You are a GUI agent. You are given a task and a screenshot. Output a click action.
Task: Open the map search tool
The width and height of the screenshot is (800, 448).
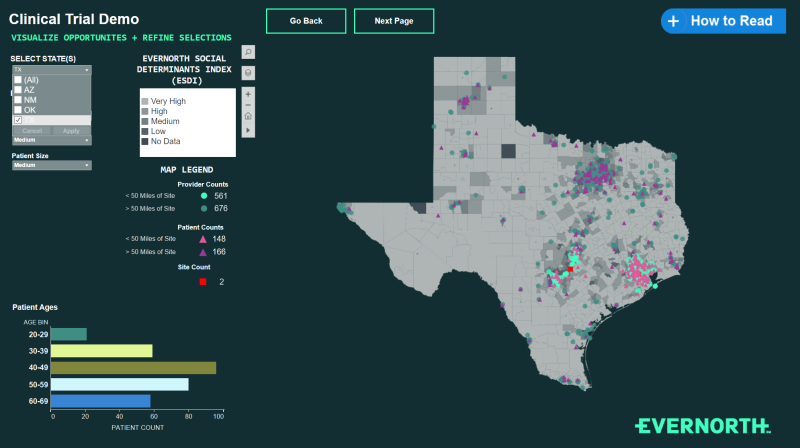tap(248, 52)
